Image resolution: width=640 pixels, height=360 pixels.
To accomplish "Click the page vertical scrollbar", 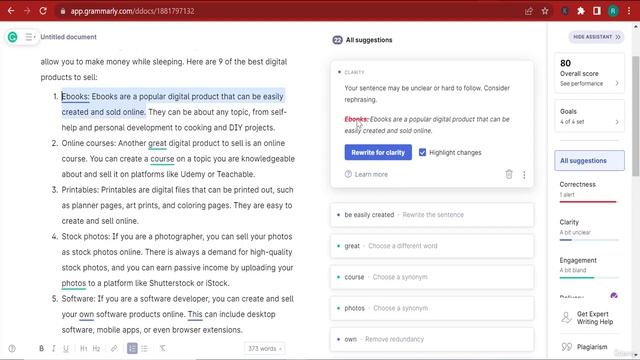I will pyautogui.click(x=636, y=116).
